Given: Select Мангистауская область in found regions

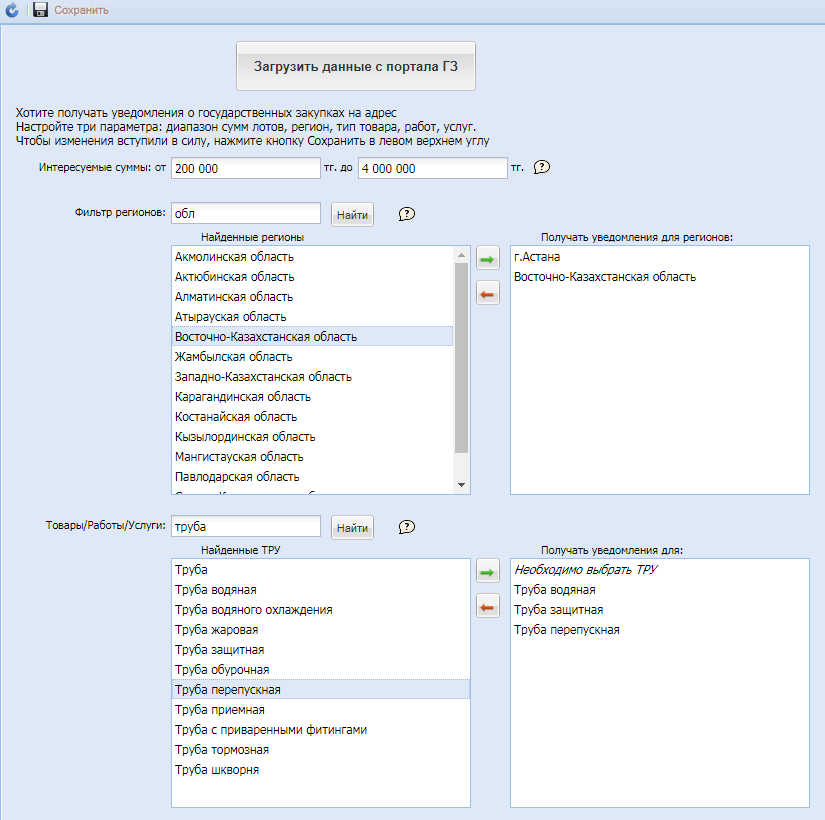Looking at the screenshot, I should (x=312, y=457).
